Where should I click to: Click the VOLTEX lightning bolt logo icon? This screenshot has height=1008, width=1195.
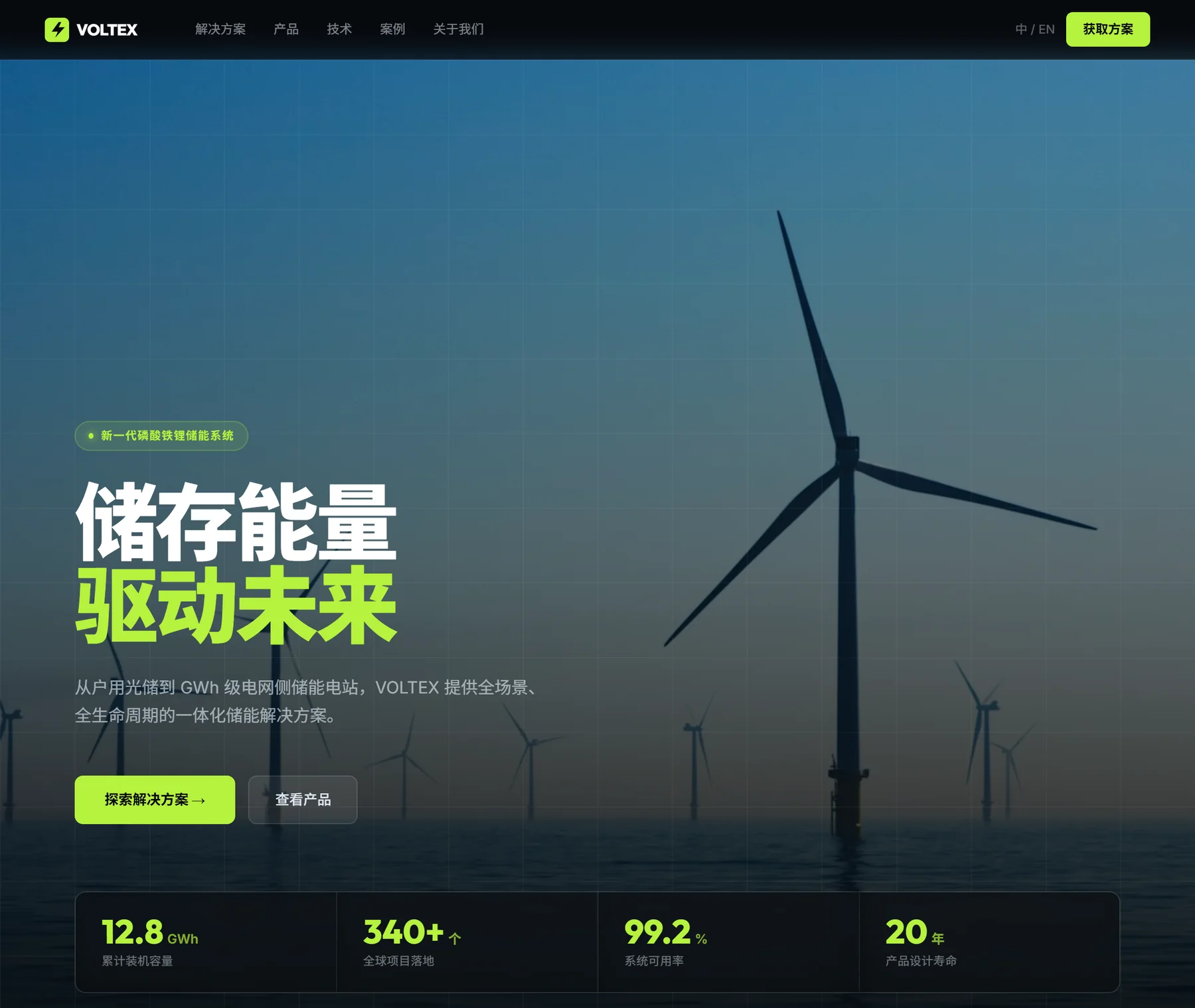click(56, 30)
